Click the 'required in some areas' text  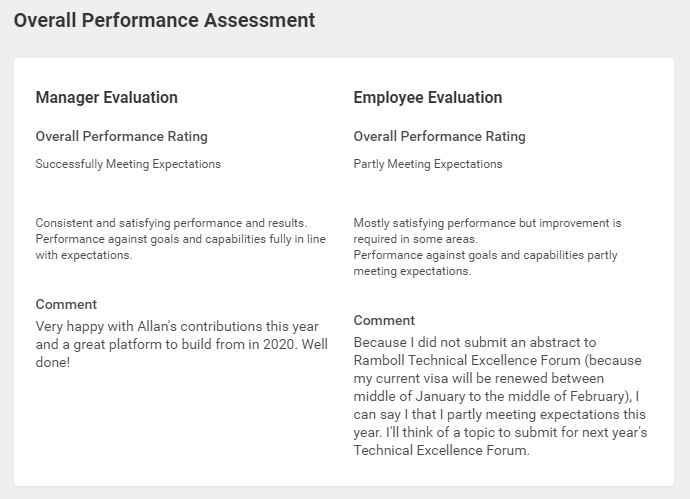pyautogui.click(x=415, y=239)
